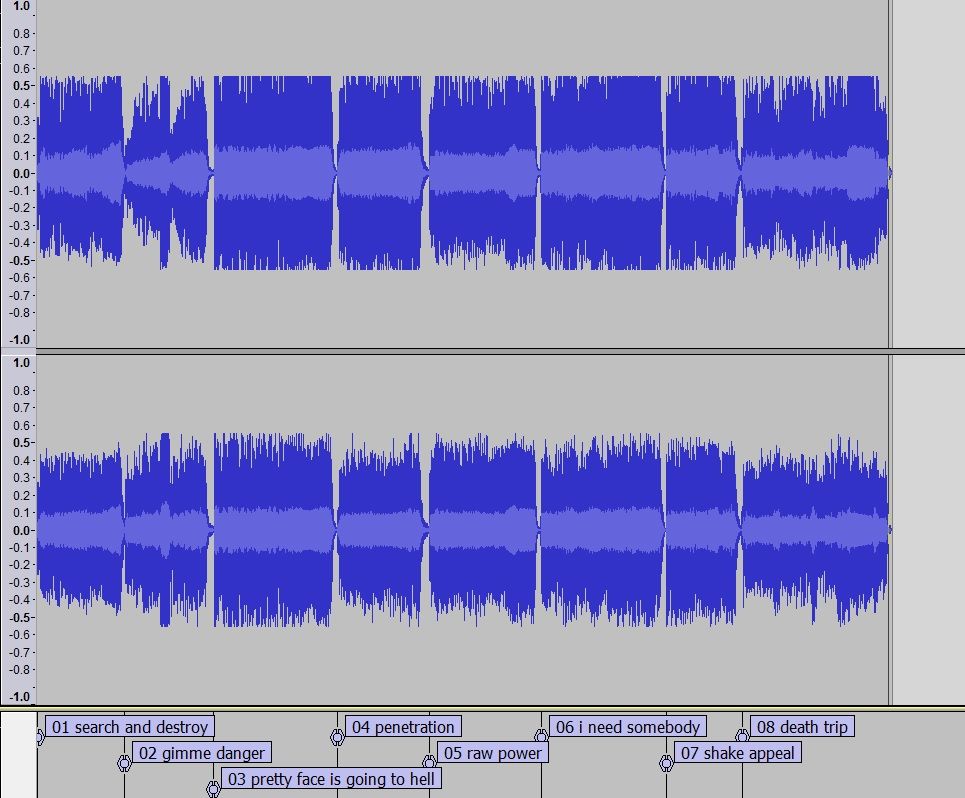
Task: Click the '05 raw power' marker handle
Action: click(429, 764)
